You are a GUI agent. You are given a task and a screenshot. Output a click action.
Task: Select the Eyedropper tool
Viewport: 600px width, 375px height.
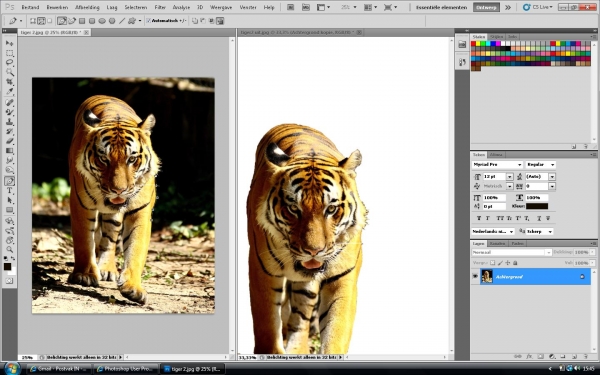coord(9,91)
